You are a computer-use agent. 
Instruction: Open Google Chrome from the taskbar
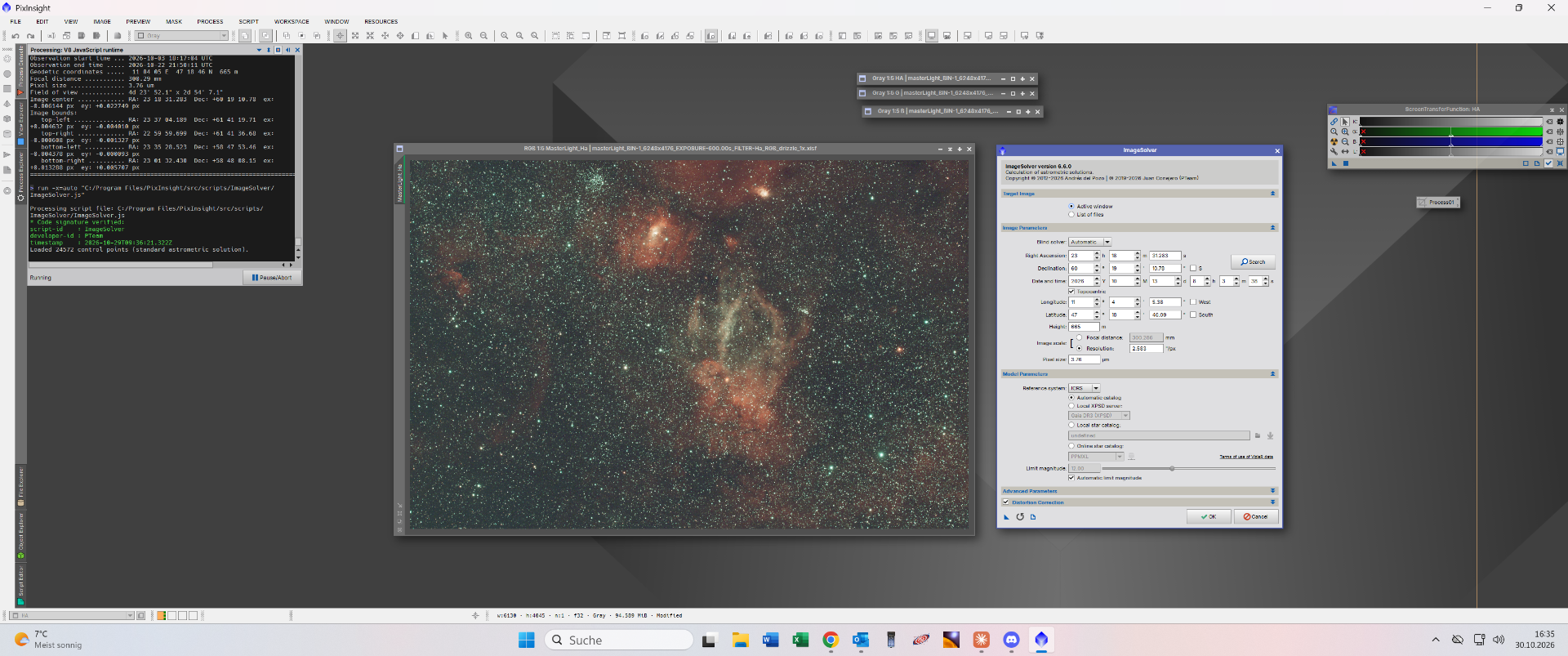click(x=831, y=640)
